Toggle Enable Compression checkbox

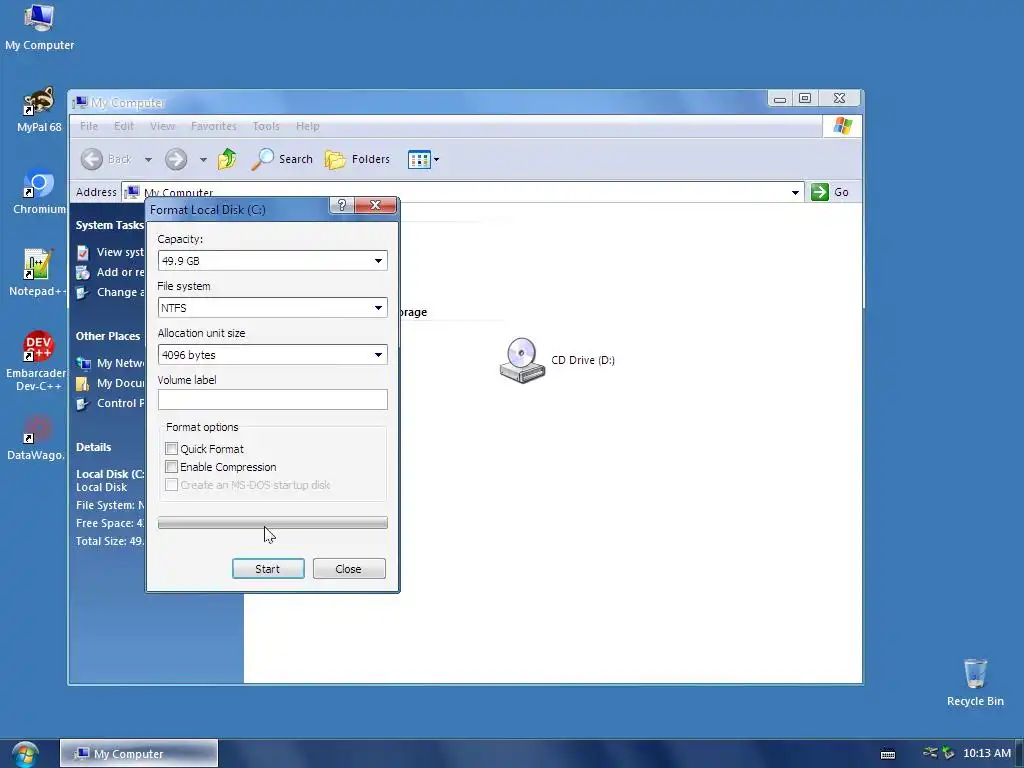point(171,467)
